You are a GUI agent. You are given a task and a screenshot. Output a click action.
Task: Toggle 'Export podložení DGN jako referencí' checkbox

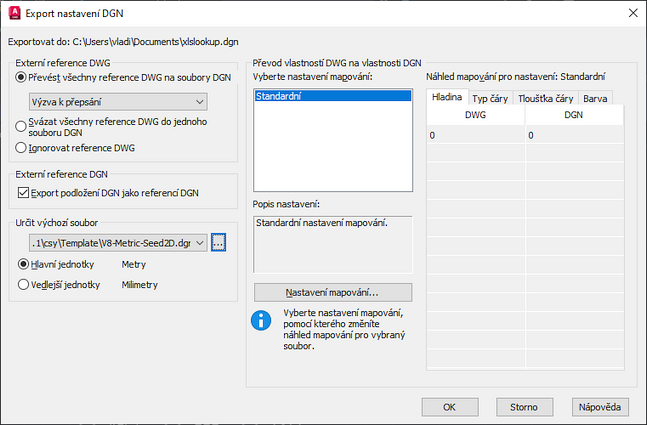tap(22, 192)
